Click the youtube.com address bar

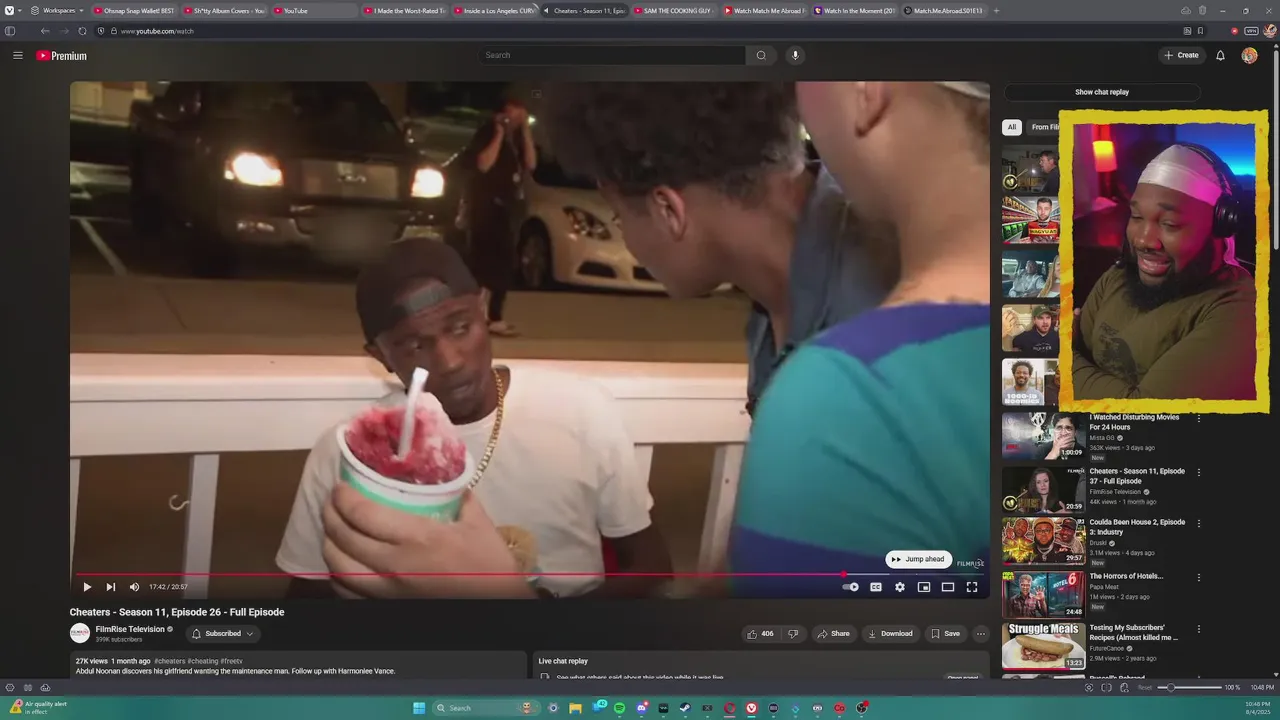[640, 31]
